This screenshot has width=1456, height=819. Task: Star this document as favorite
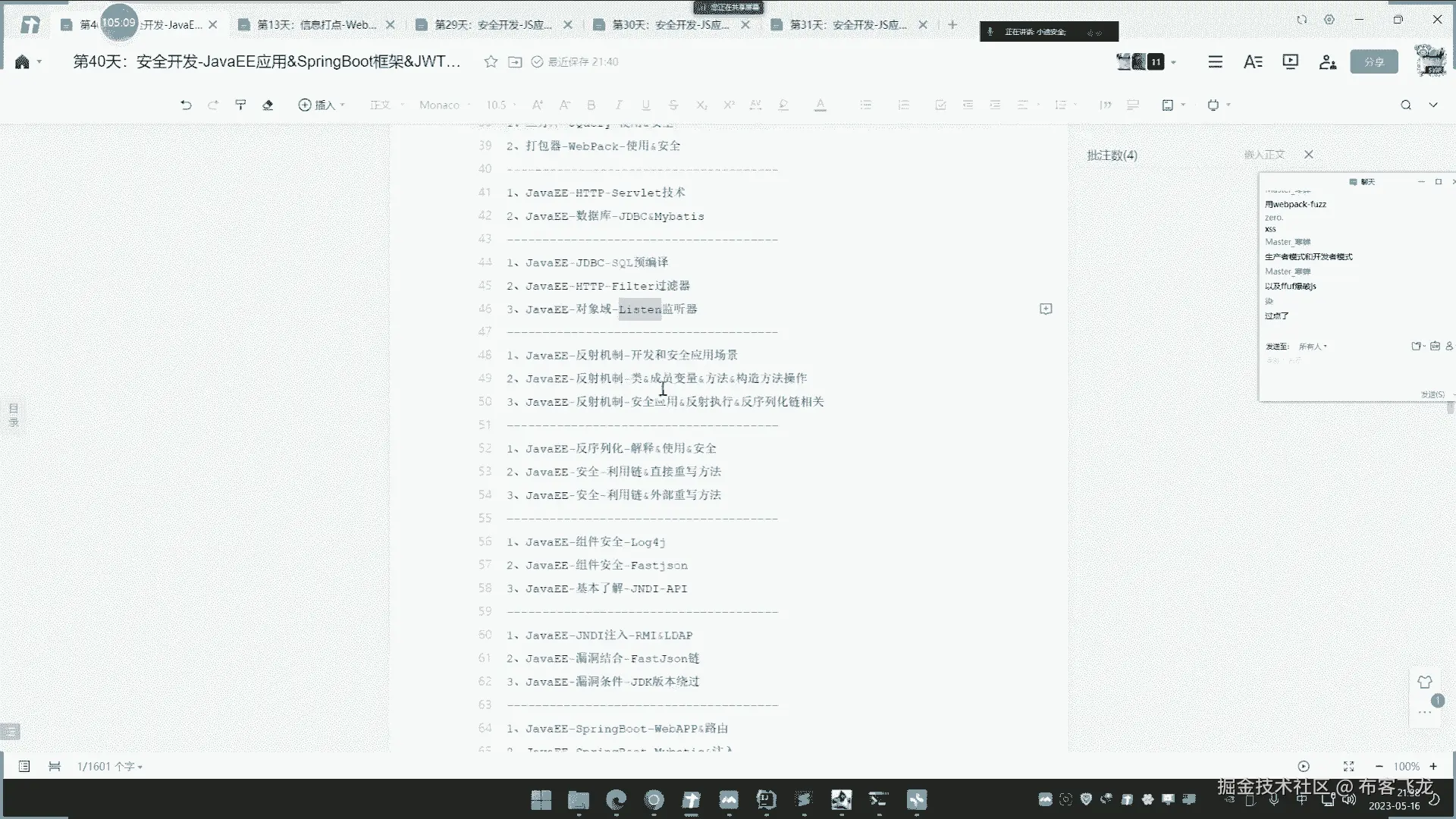pyautogui.click(x=491, y=61)
